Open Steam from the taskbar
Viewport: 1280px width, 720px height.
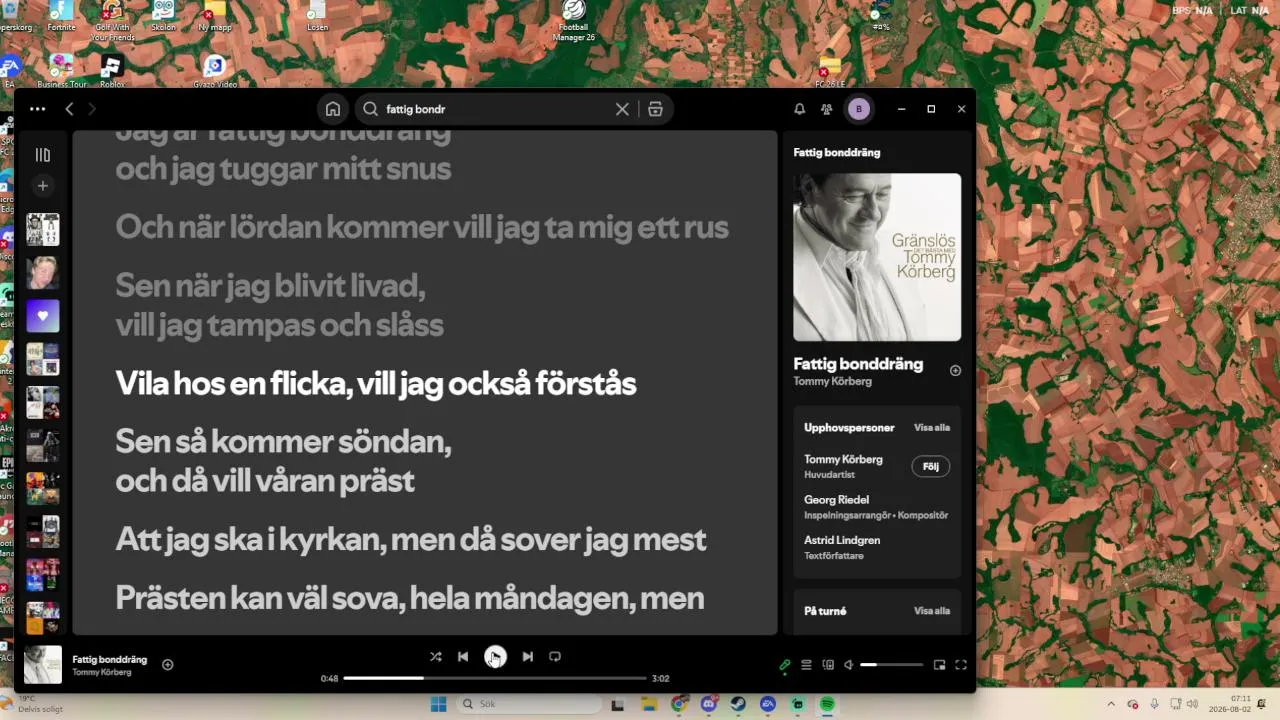[x=739, y=704]
